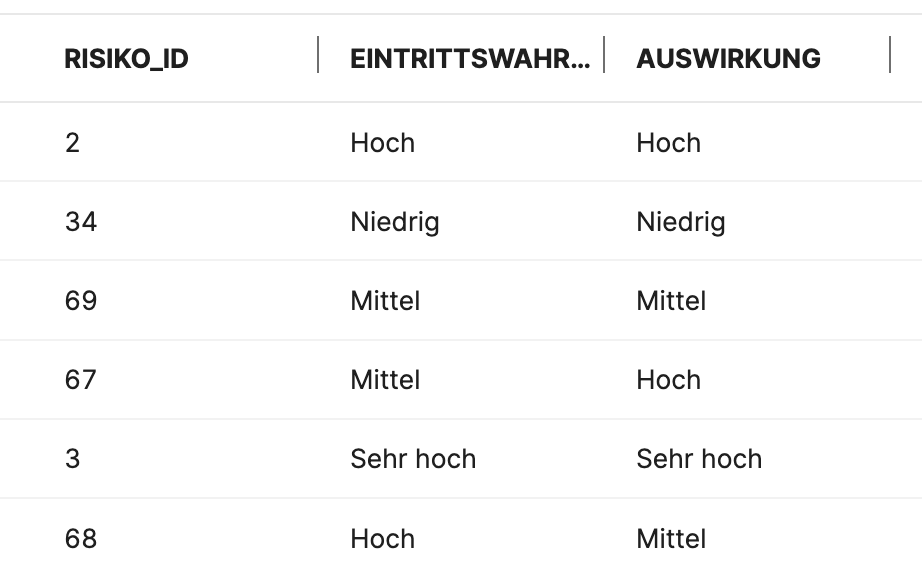
Task: Sort by the AUSWIRKUNG column header
Action: pyautogui.click(x=728, y=59)
